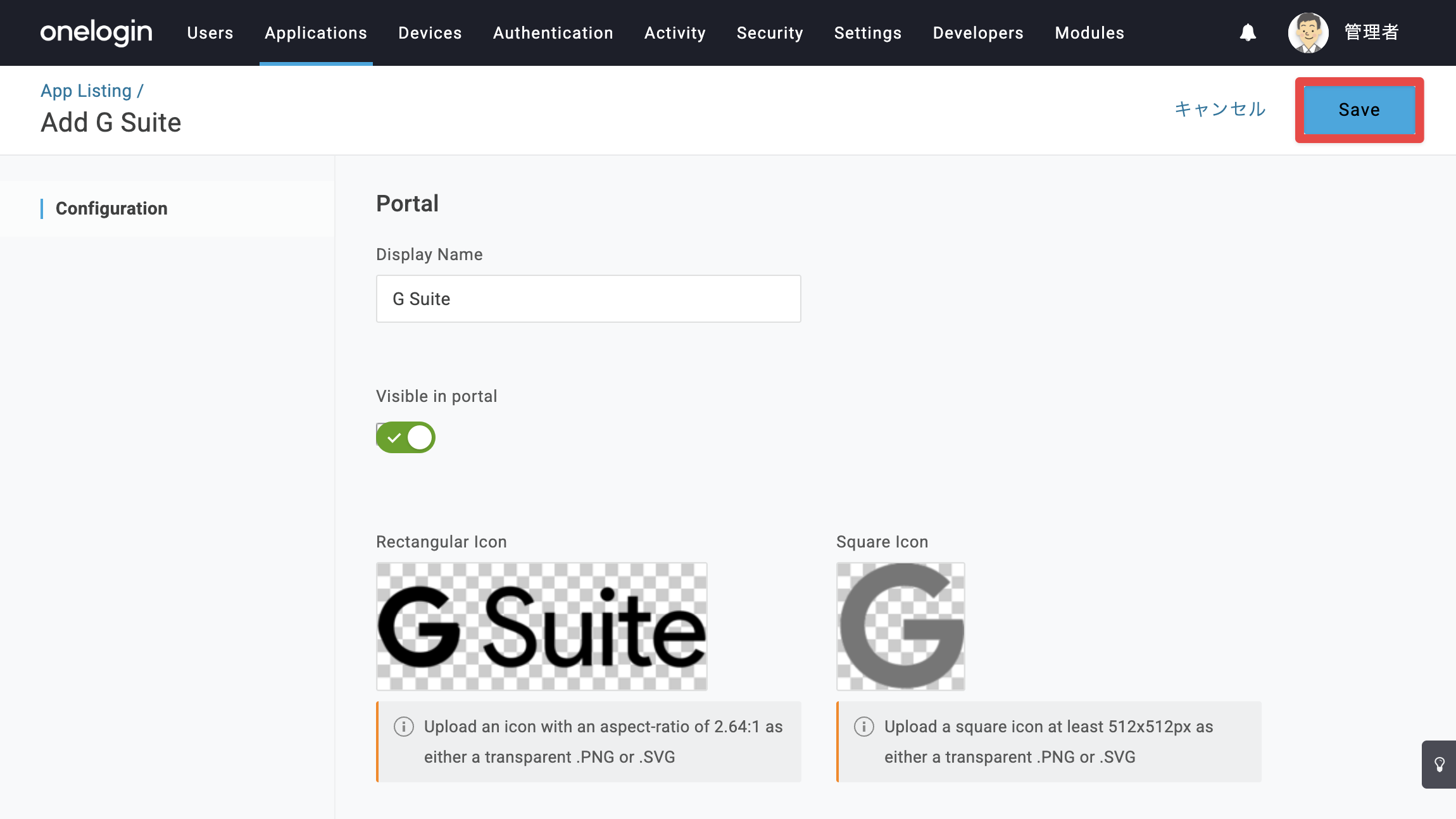Click the Save button
1456x819 pixels.
coord(1359,110)
